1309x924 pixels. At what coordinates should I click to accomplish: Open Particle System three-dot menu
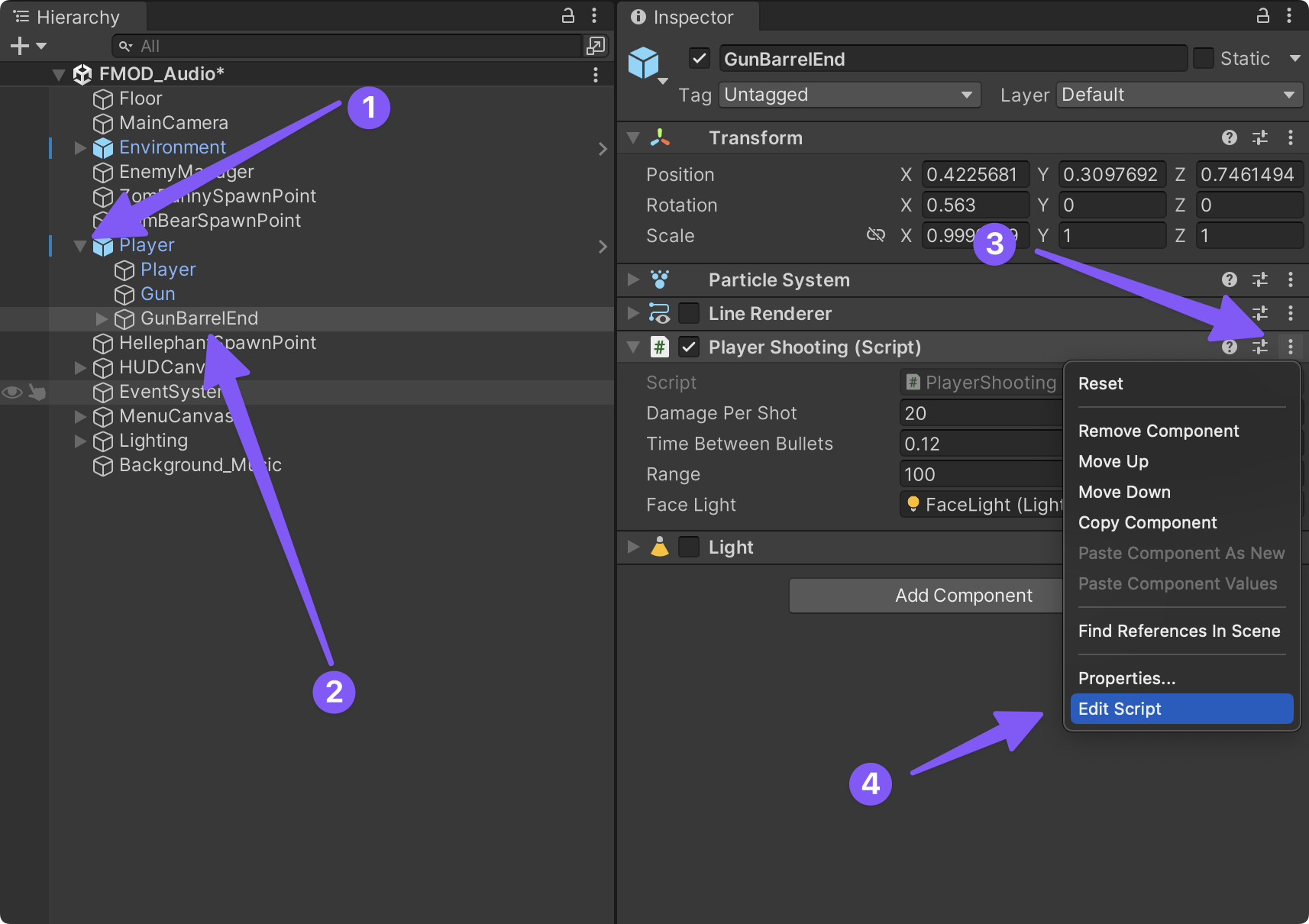point(1290,279)
